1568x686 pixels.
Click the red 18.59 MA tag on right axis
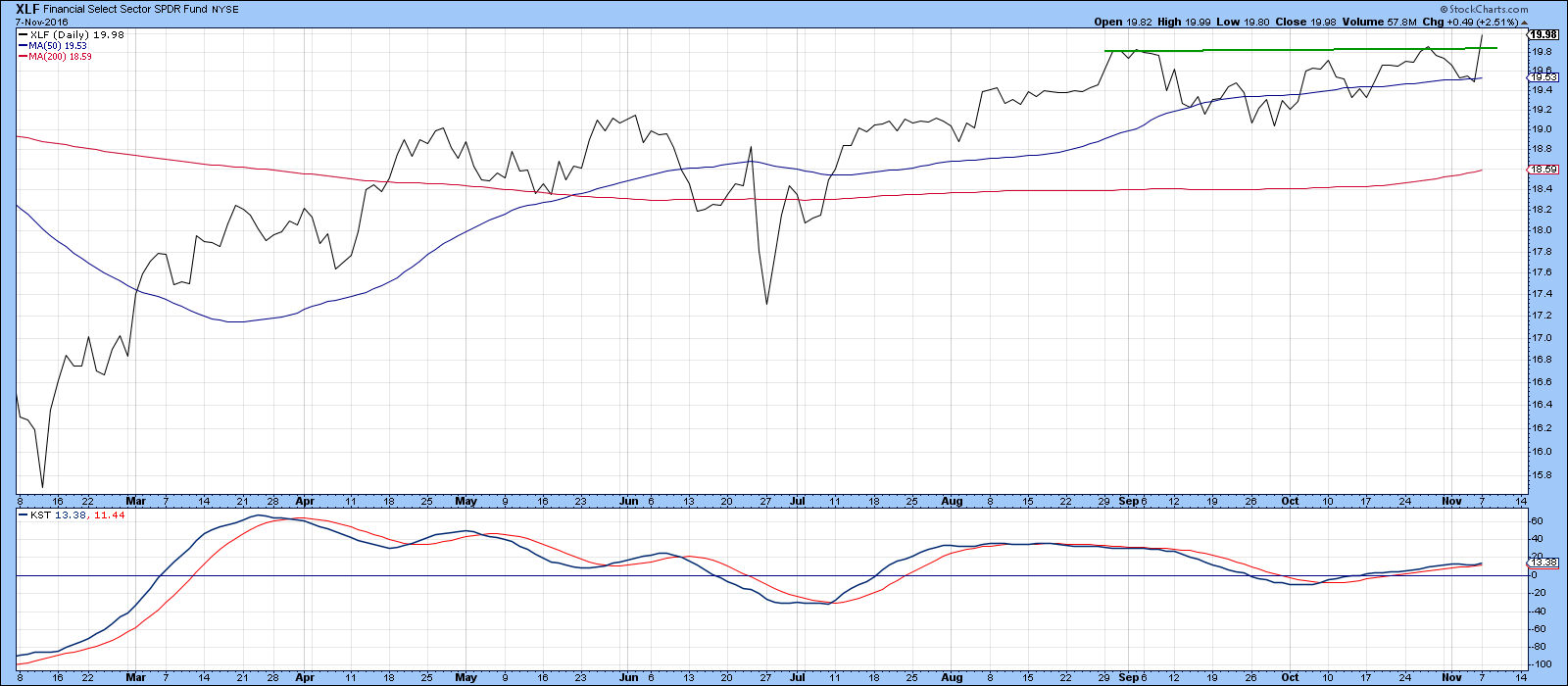[1543, 170]
